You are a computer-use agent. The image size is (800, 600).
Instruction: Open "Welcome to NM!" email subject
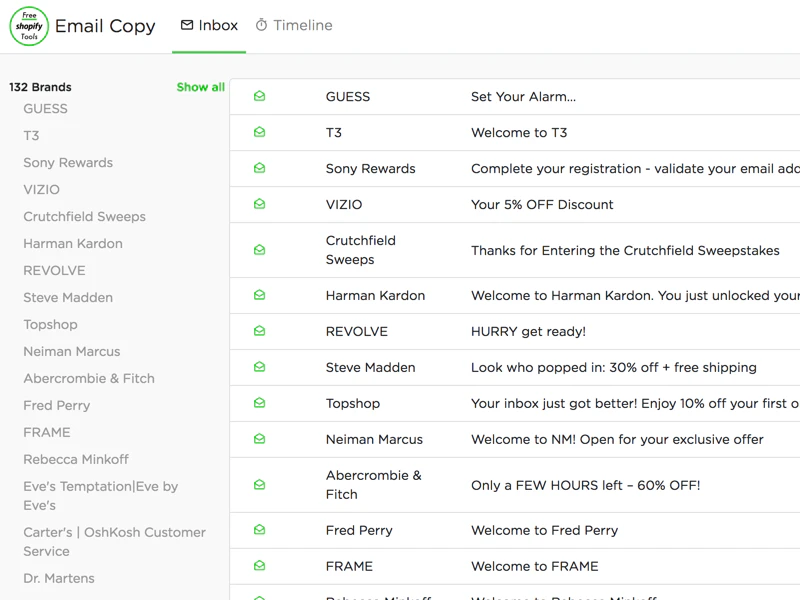click(617, 440)
